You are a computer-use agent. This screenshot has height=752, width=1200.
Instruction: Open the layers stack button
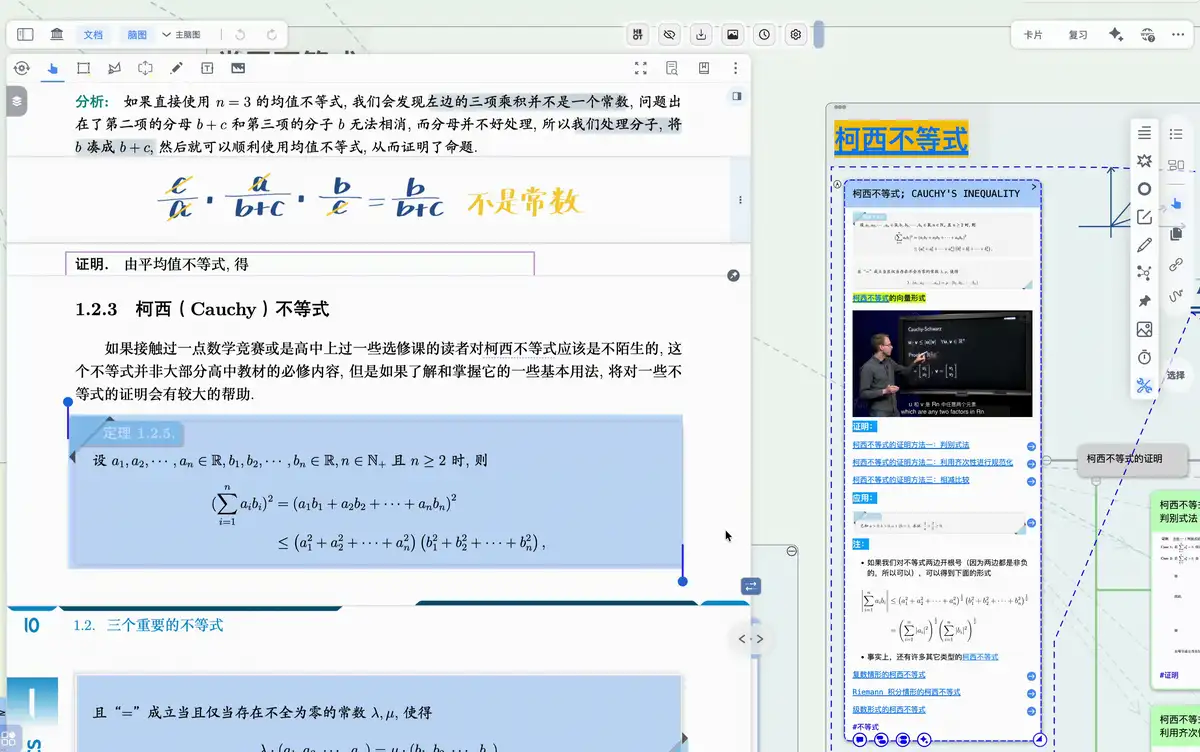point(18,101)
